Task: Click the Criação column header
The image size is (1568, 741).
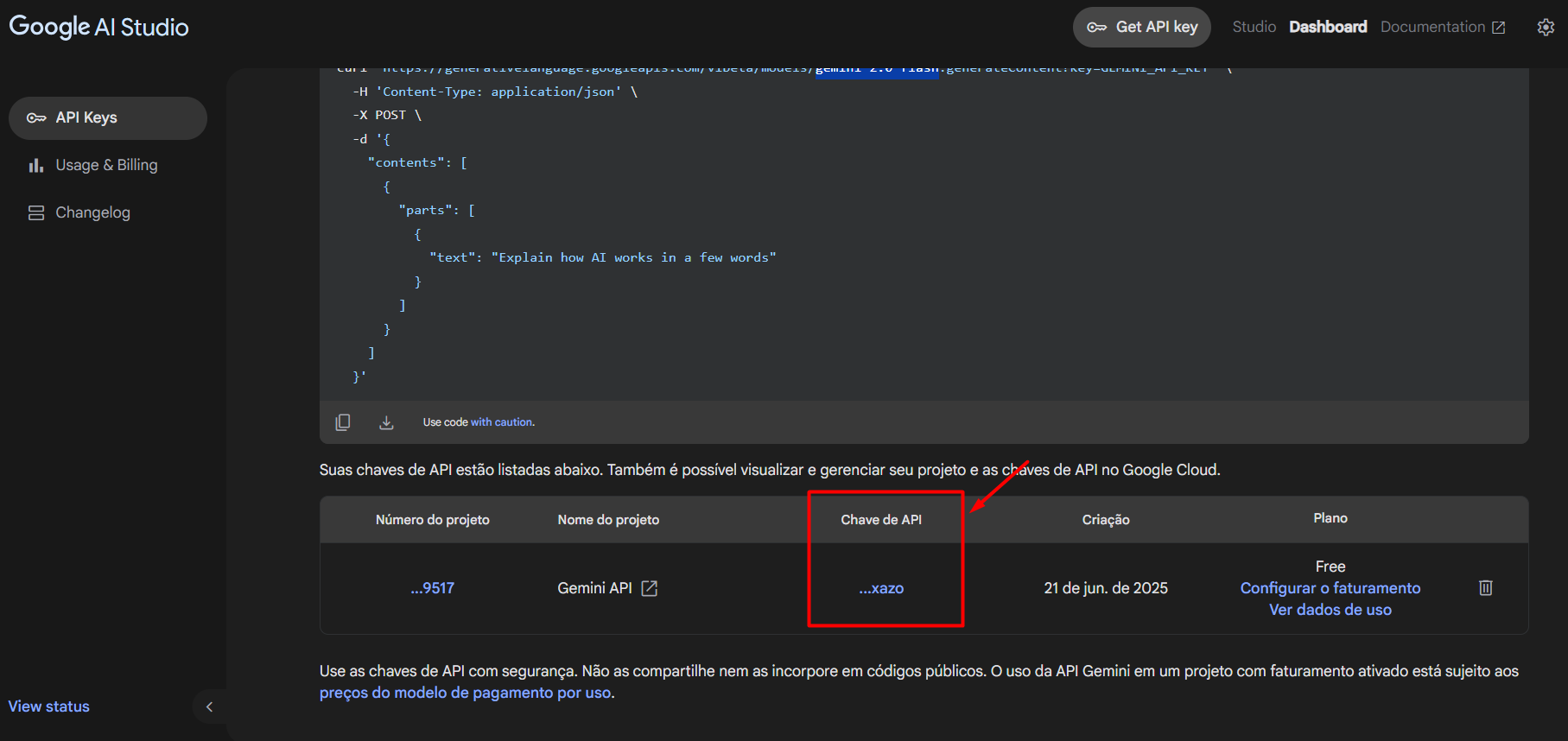Action: (1106, 520)
